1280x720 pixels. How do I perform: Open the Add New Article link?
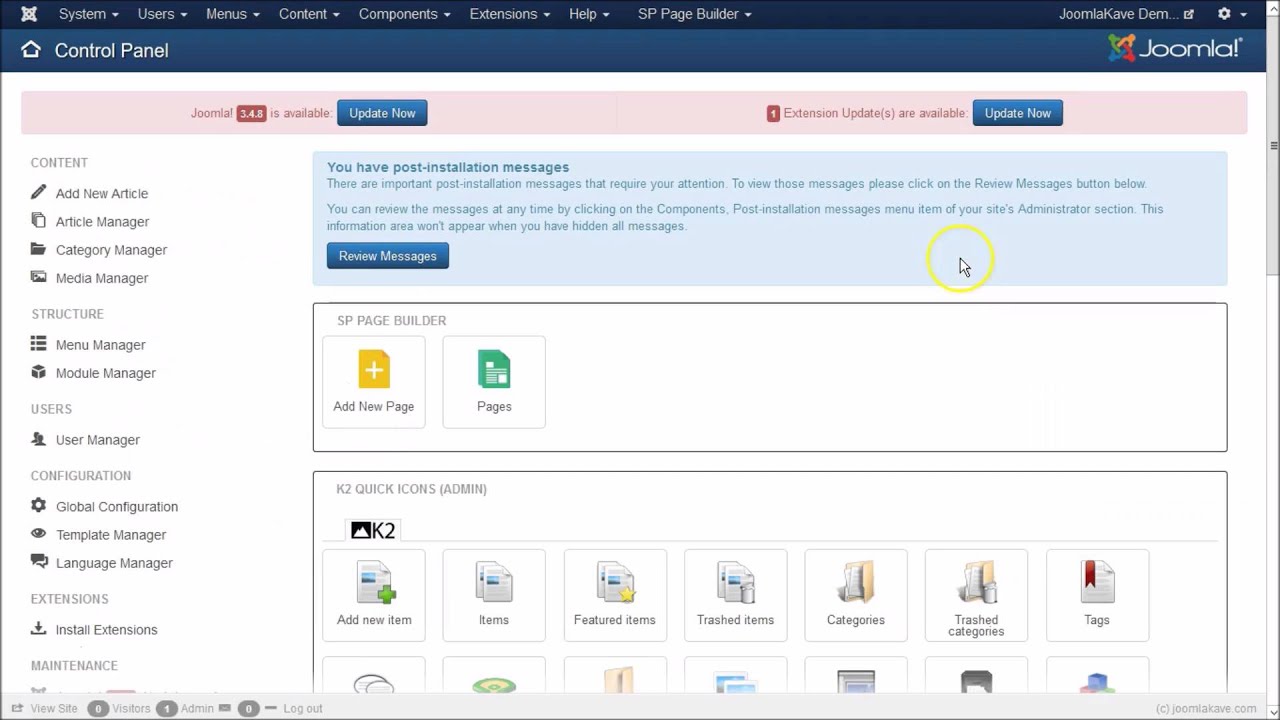pos(102,194)
